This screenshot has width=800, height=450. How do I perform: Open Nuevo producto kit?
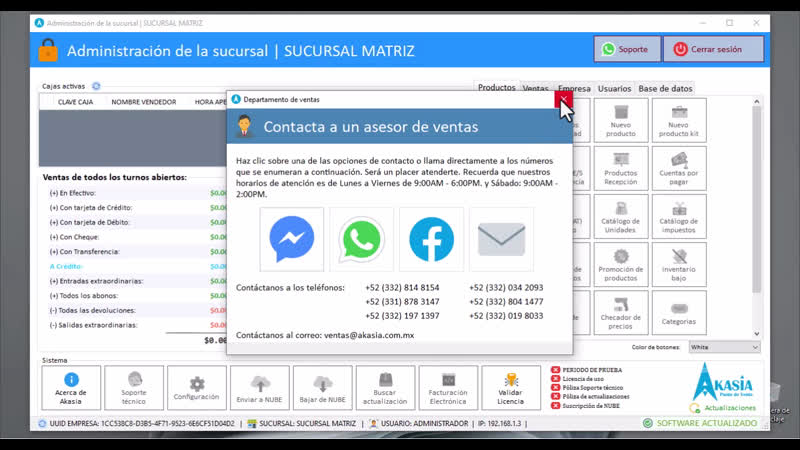(679, 120)
